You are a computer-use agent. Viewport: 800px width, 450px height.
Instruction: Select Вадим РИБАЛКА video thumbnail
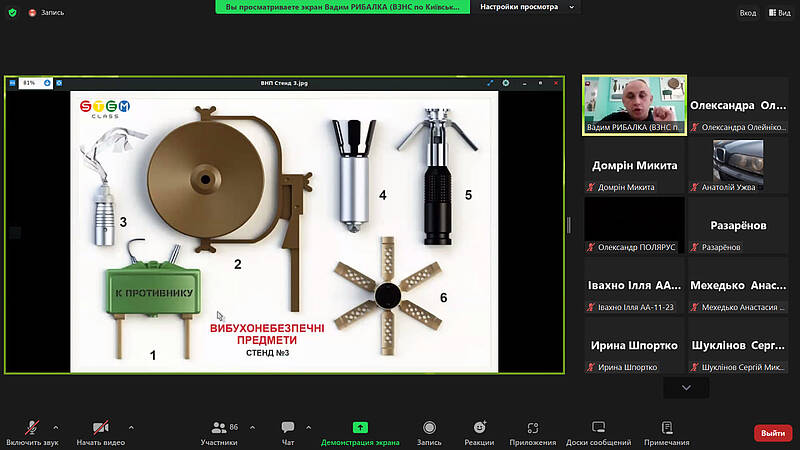[634, 105]
